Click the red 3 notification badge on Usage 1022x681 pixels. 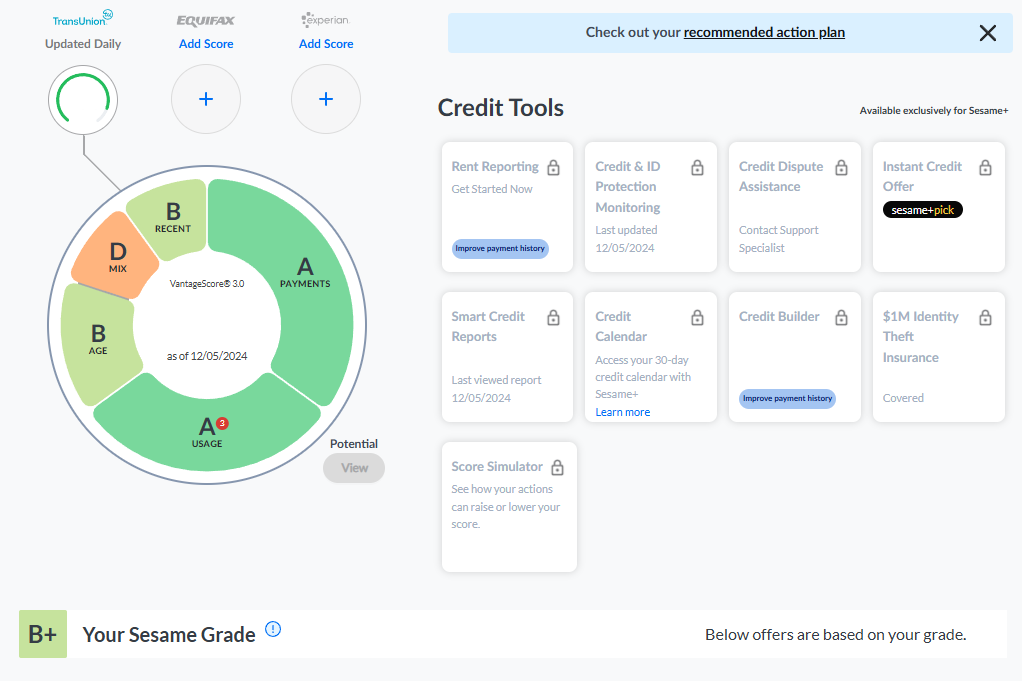click(x=222, y=423)
